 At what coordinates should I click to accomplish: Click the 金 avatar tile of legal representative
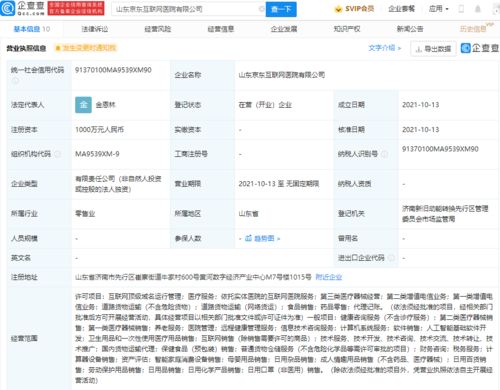83,105
